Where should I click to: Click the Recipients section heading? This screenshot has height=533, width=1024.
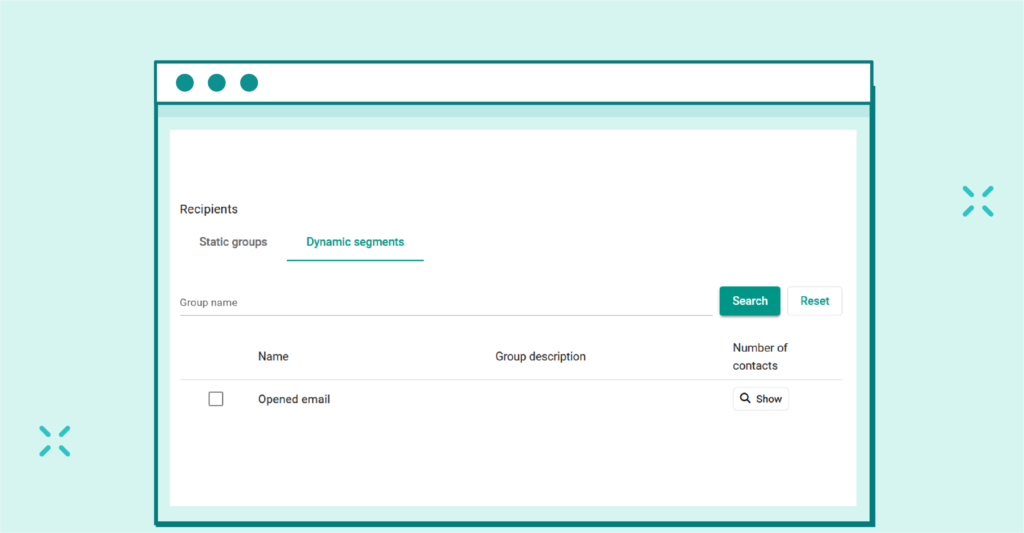[x=209, y=209]
